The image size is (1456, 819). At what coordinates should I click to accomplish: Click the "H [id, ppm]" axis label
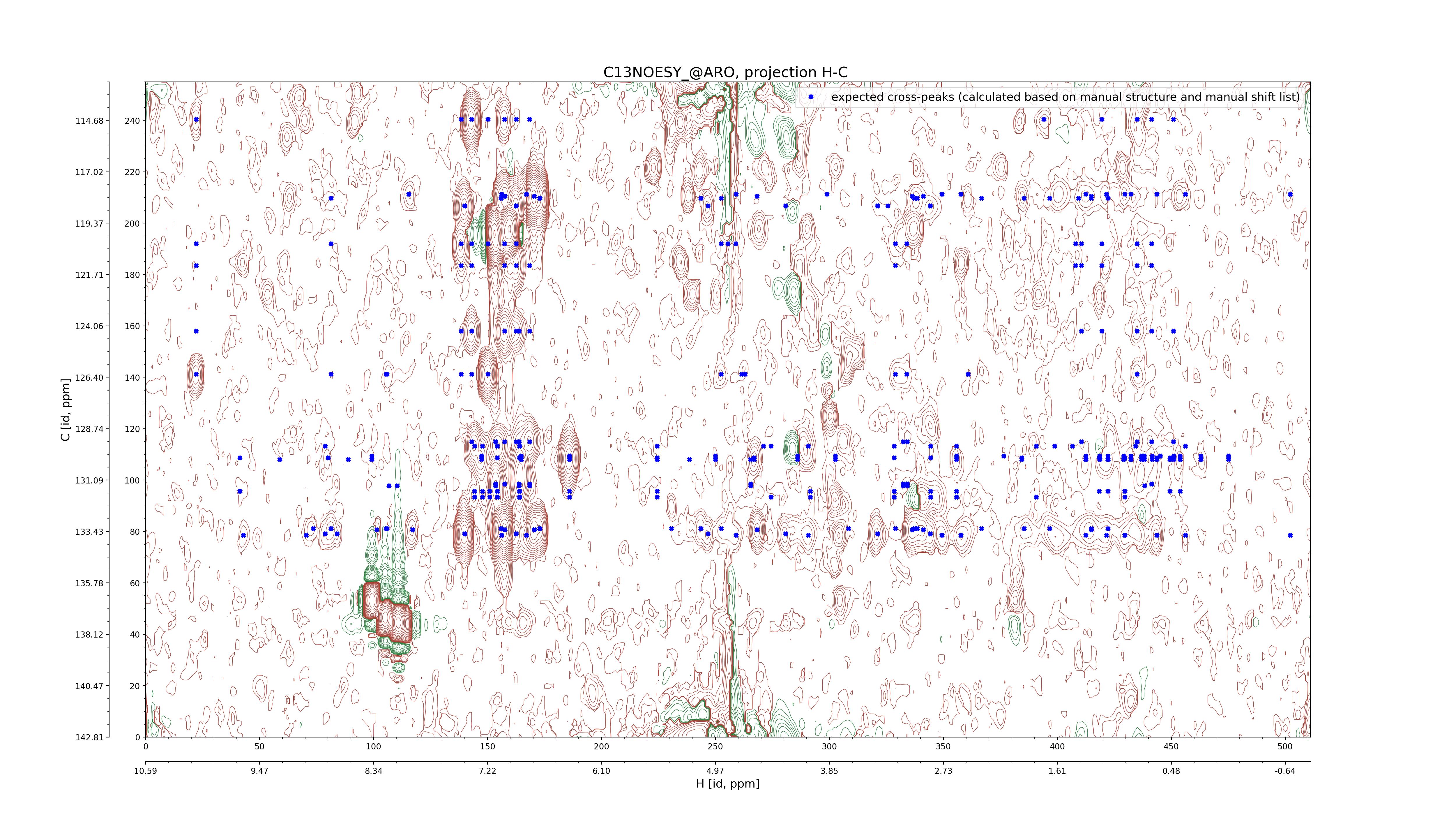727,783
